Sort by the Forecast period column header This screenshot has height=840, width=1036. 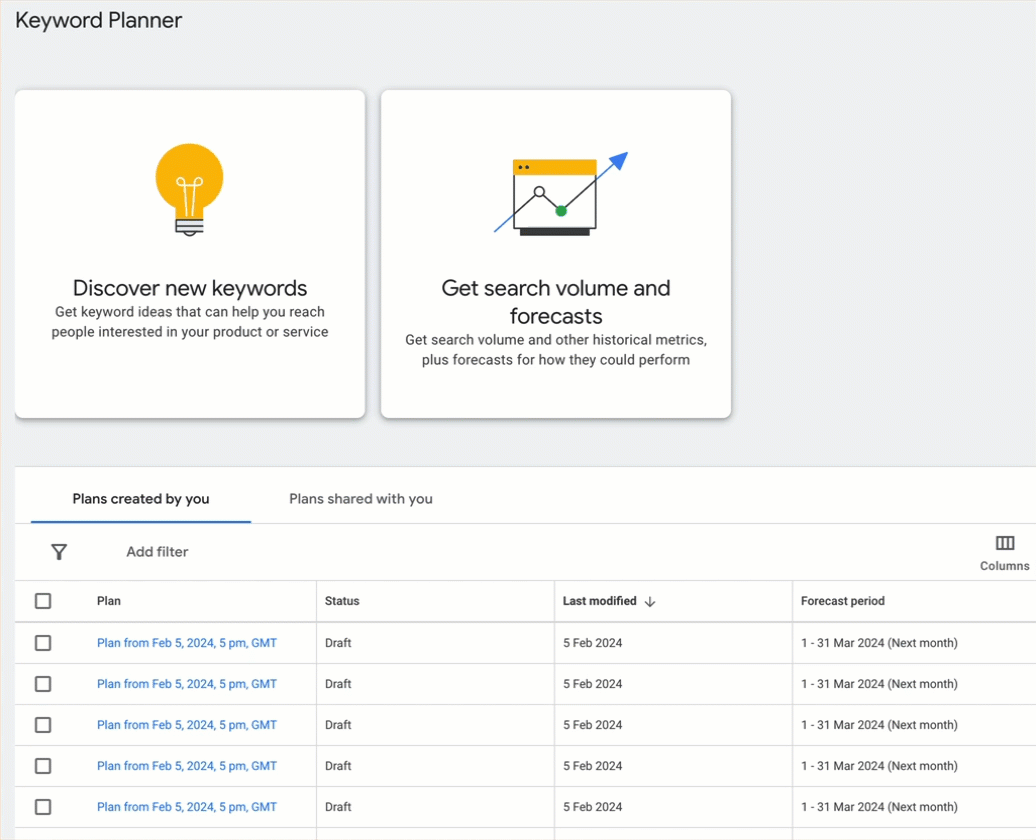click(x=842, y=601)
